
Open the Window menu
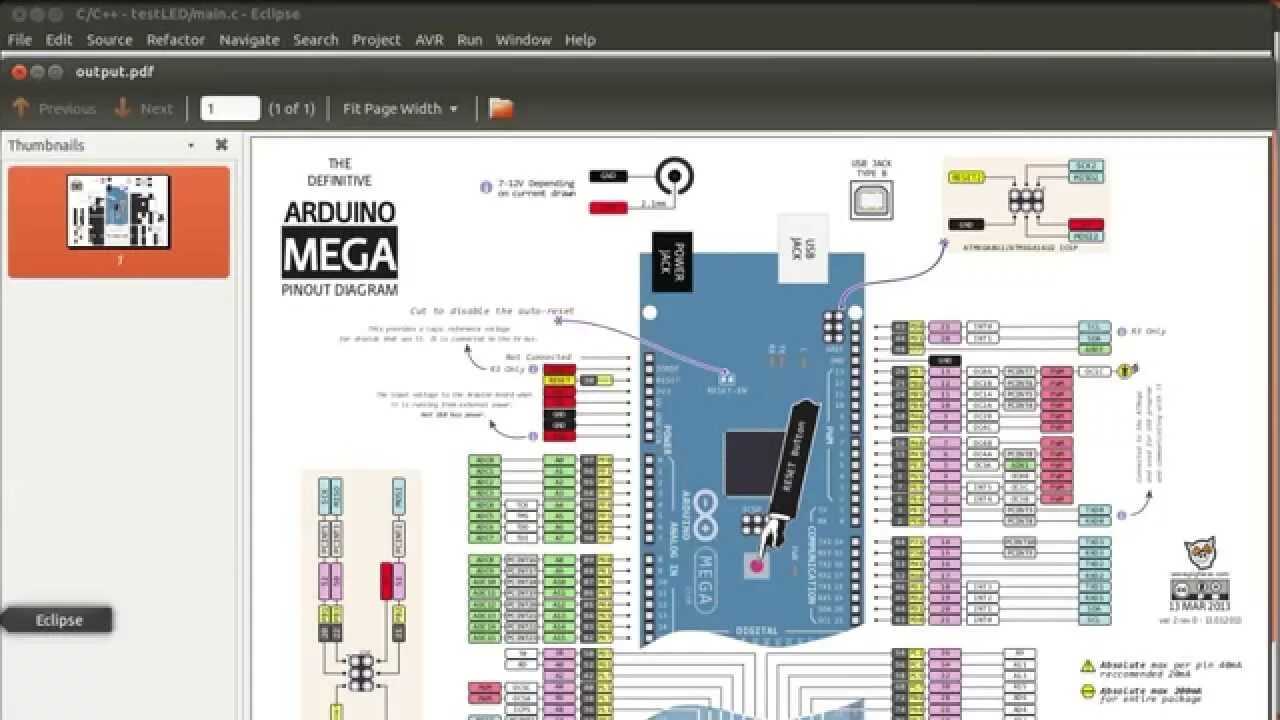(x=523, y=40)
